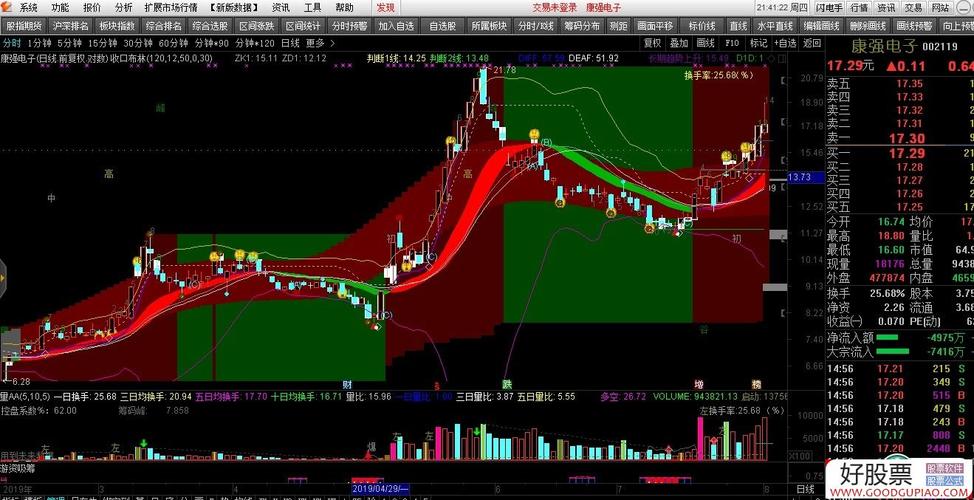Click 加入自选 to add to watchlist

pyautogui.click(x=396, y=26)
